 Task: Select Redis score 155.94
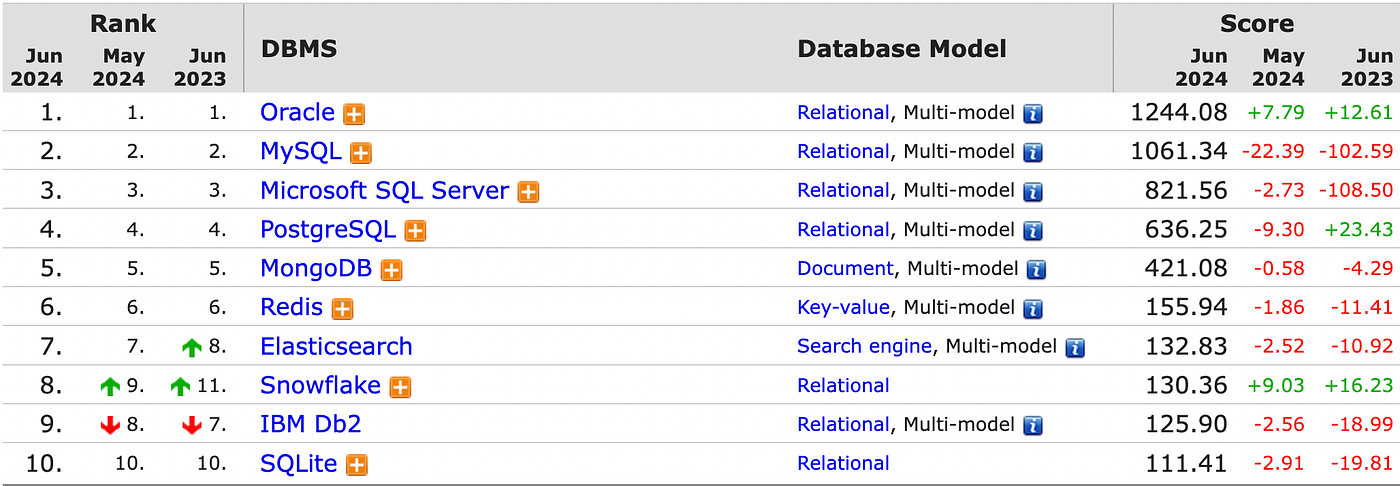pyautogui.click(x=1186, y=308)
